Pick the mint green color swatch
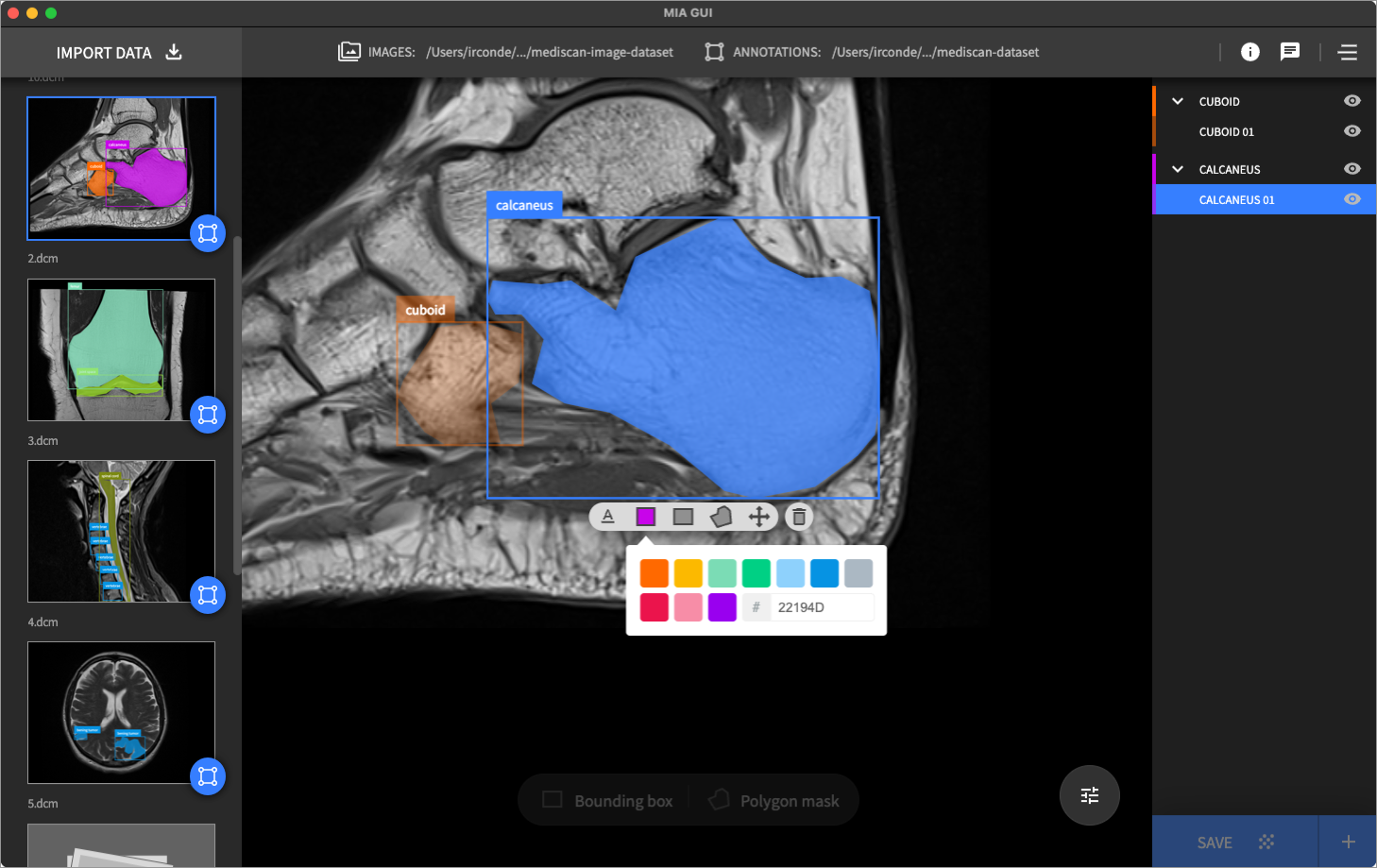Viewport: 1377px width, 868px height. 722,573
